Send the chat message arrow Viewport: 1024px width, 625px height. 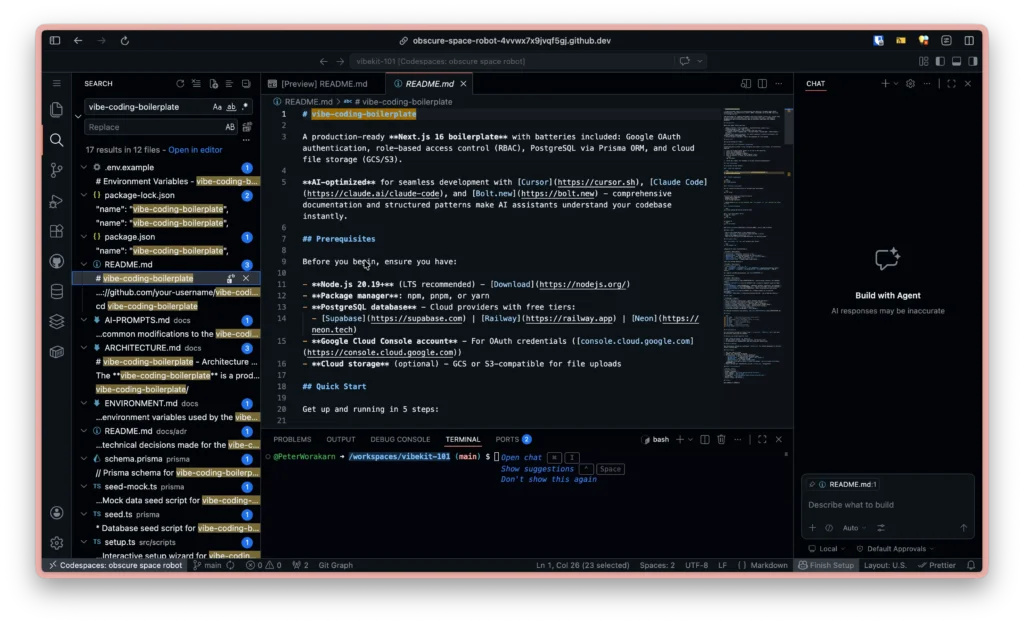tap(963, 528)
